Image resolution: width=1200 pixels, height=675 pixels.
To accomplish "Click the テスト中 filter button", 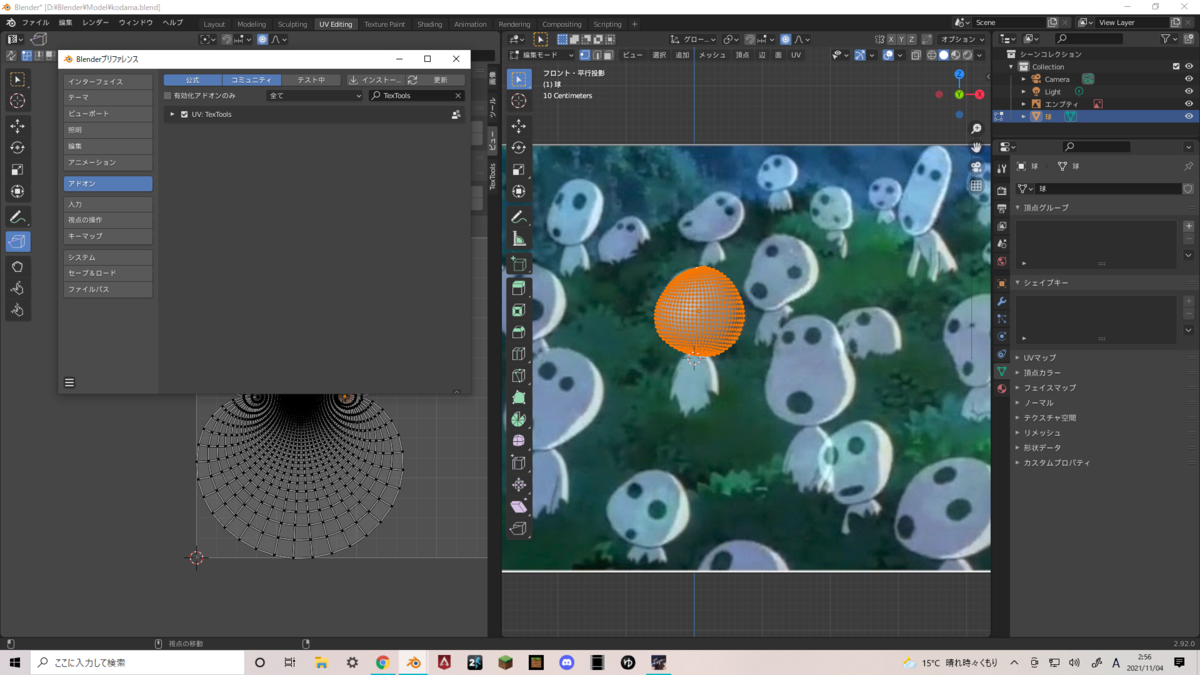I will tap(311, 80).
